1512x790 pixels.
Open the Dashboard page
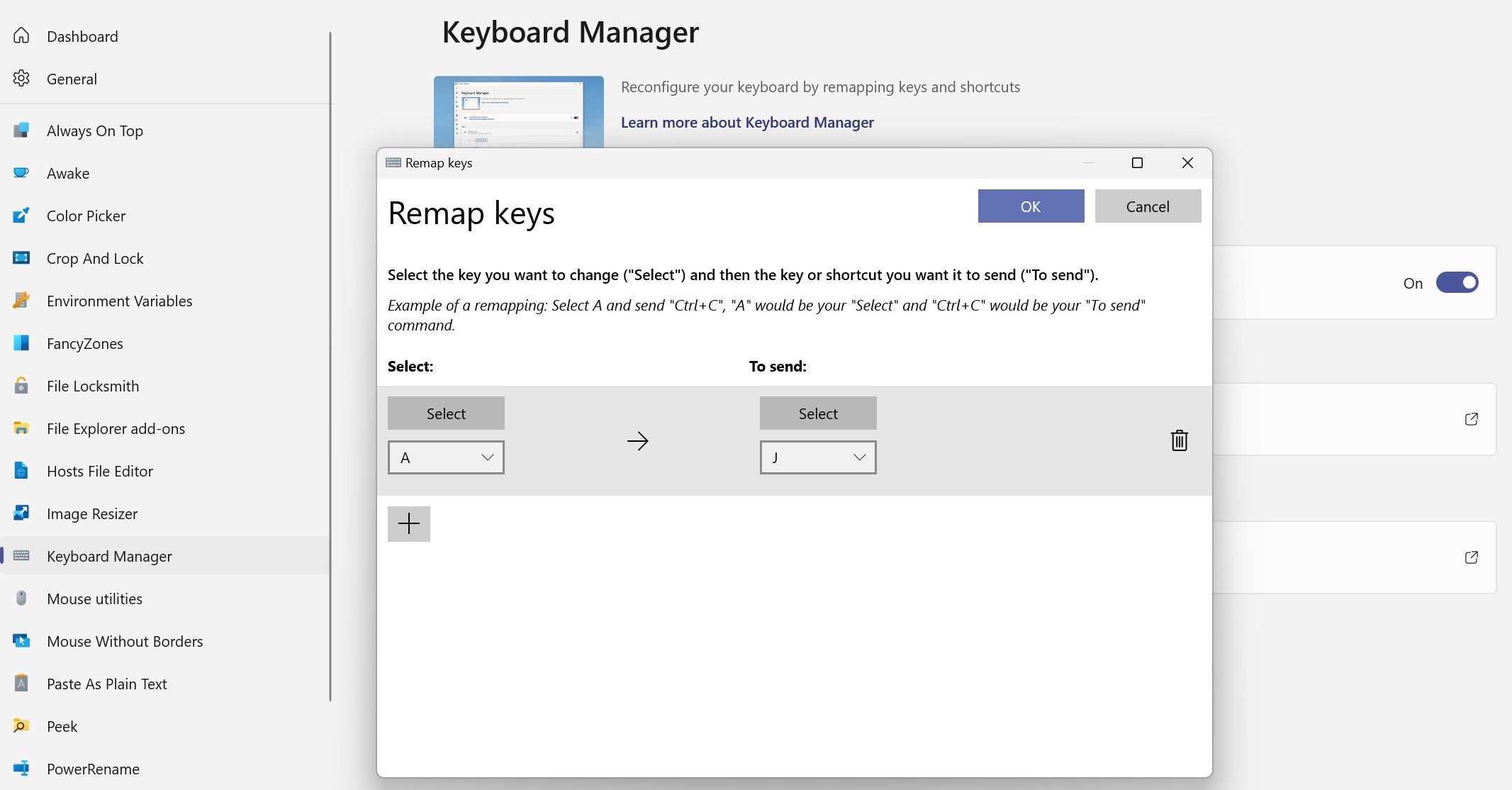[x=82, y=36]
